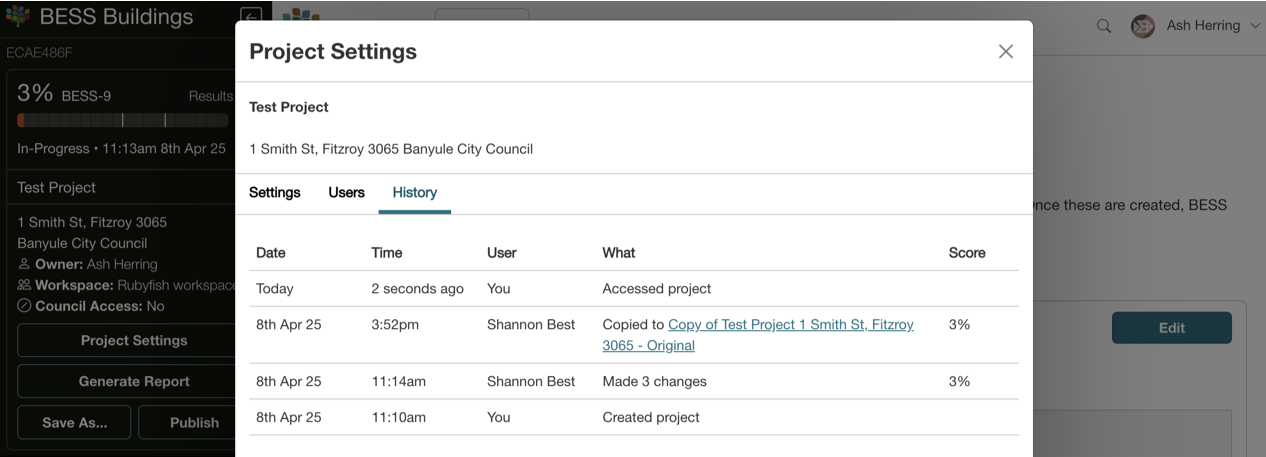This screenshot has height=457, width=1266.
Task: Click the Save As... button
Action: (x=74, y=423)
